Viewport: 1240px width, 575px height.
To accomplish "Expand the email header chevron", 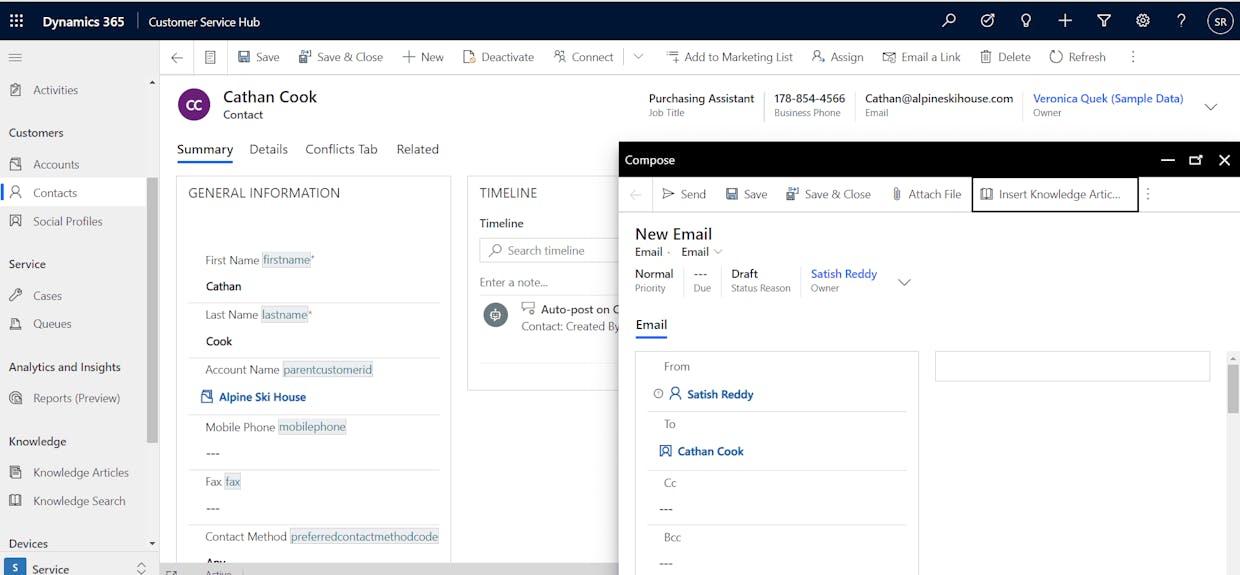I will (x=904, y=283).
